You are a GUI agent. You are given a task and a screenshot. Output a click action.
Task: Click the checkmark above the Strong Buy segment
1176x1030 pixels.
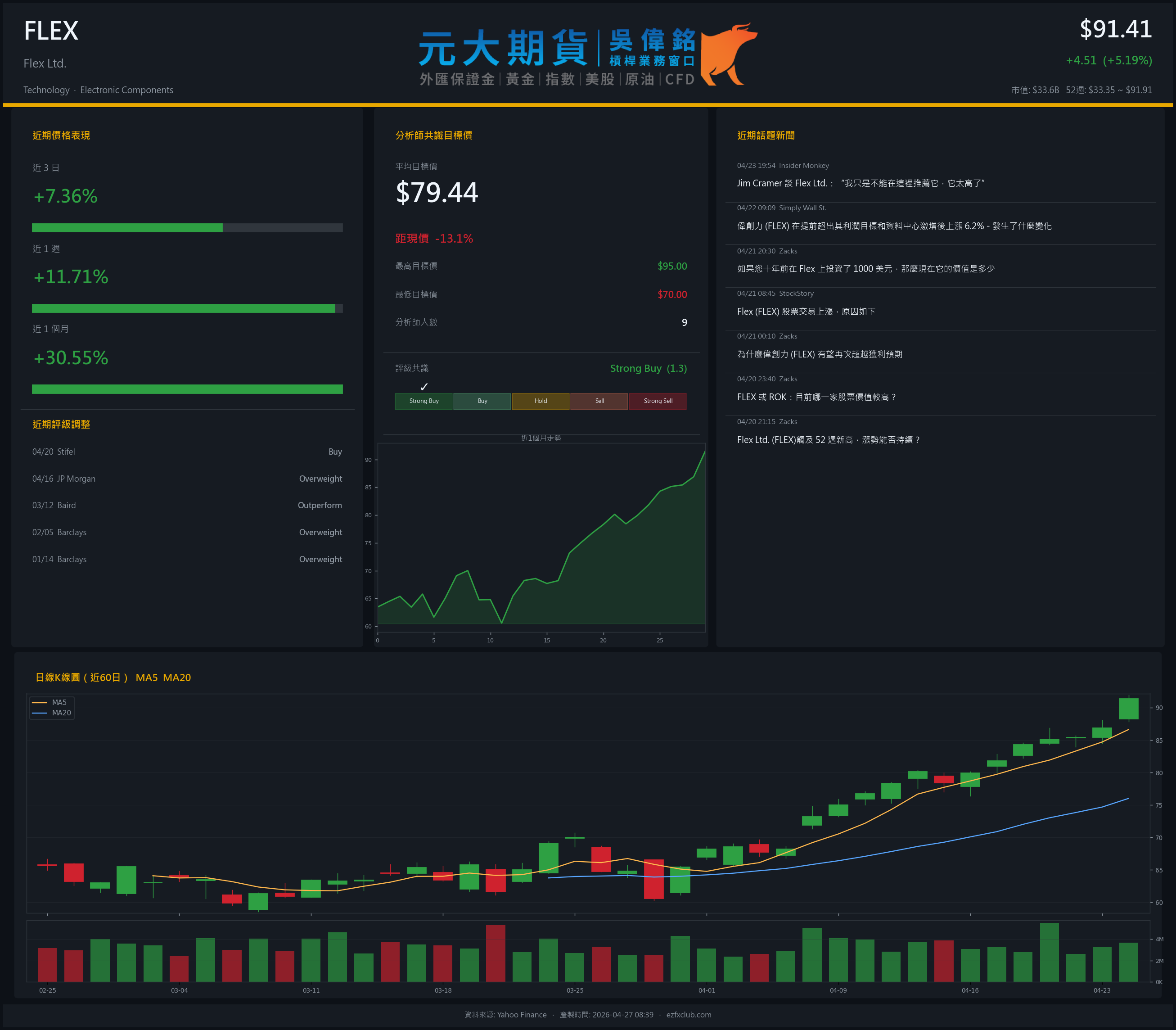click(x=424, y=387)
